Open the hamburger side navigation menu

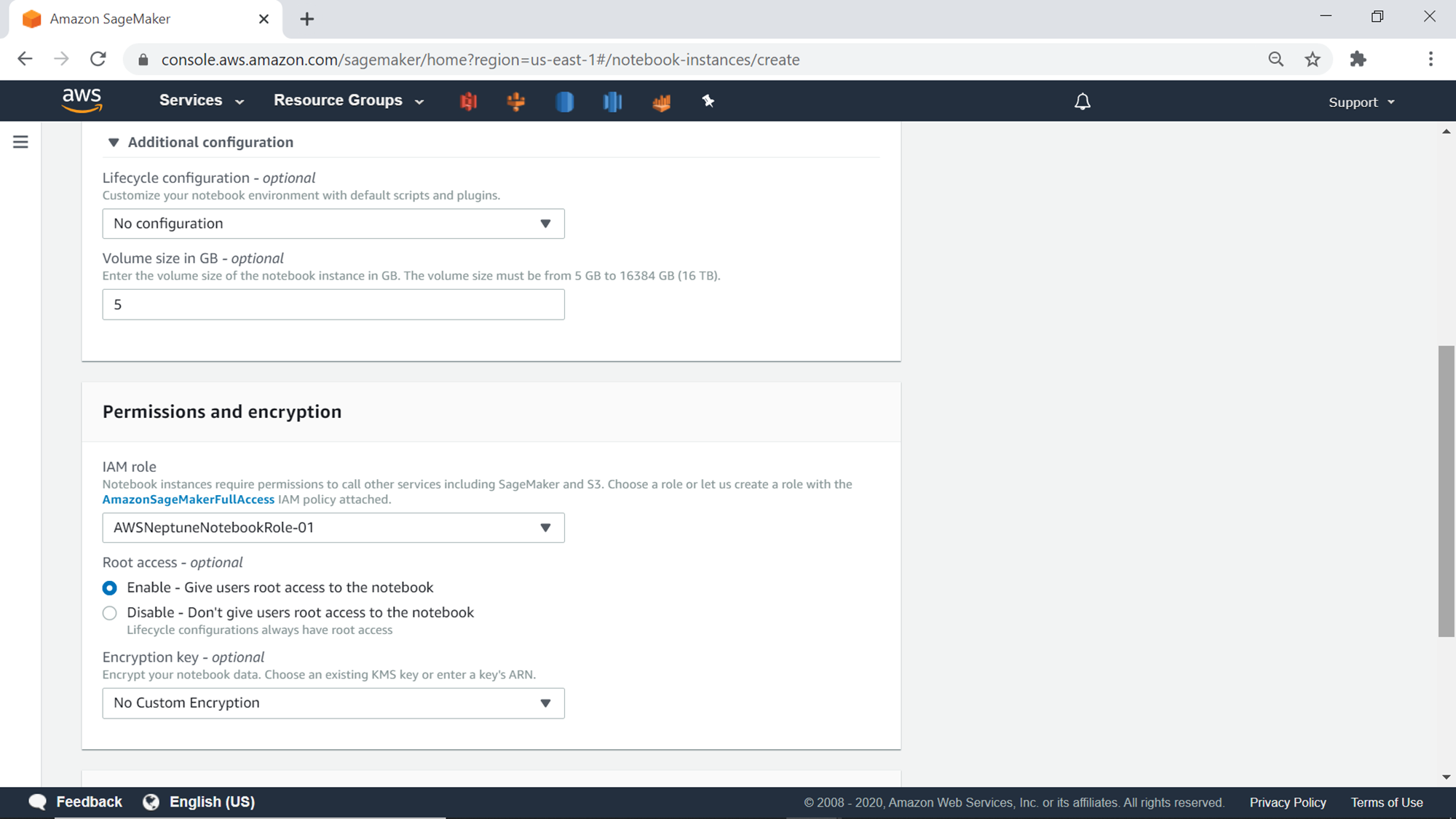click(x=20, y=142)
